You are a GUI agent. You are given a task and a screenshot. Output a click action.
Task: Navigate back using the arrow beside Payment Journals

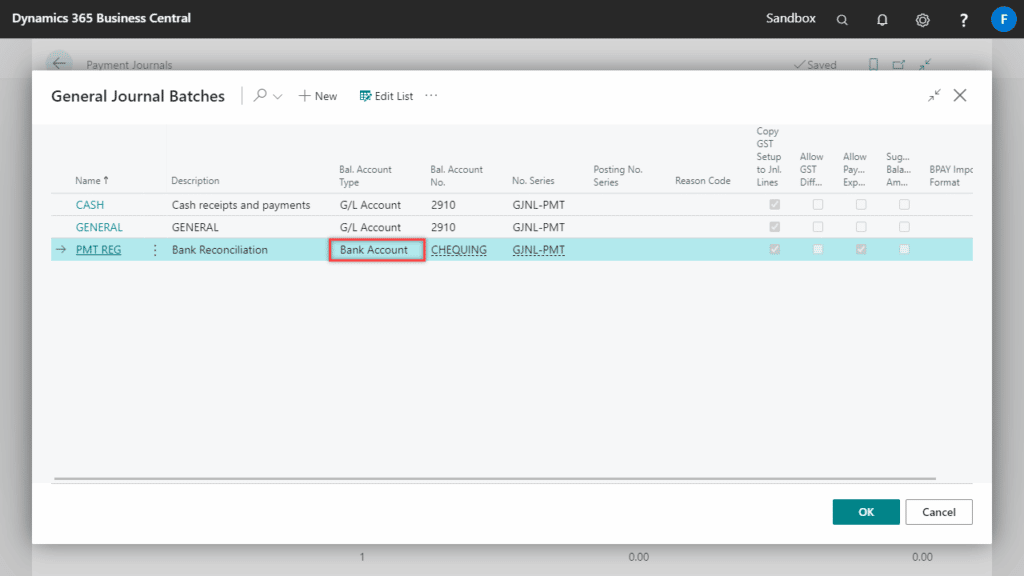click(x=59, y=63)
